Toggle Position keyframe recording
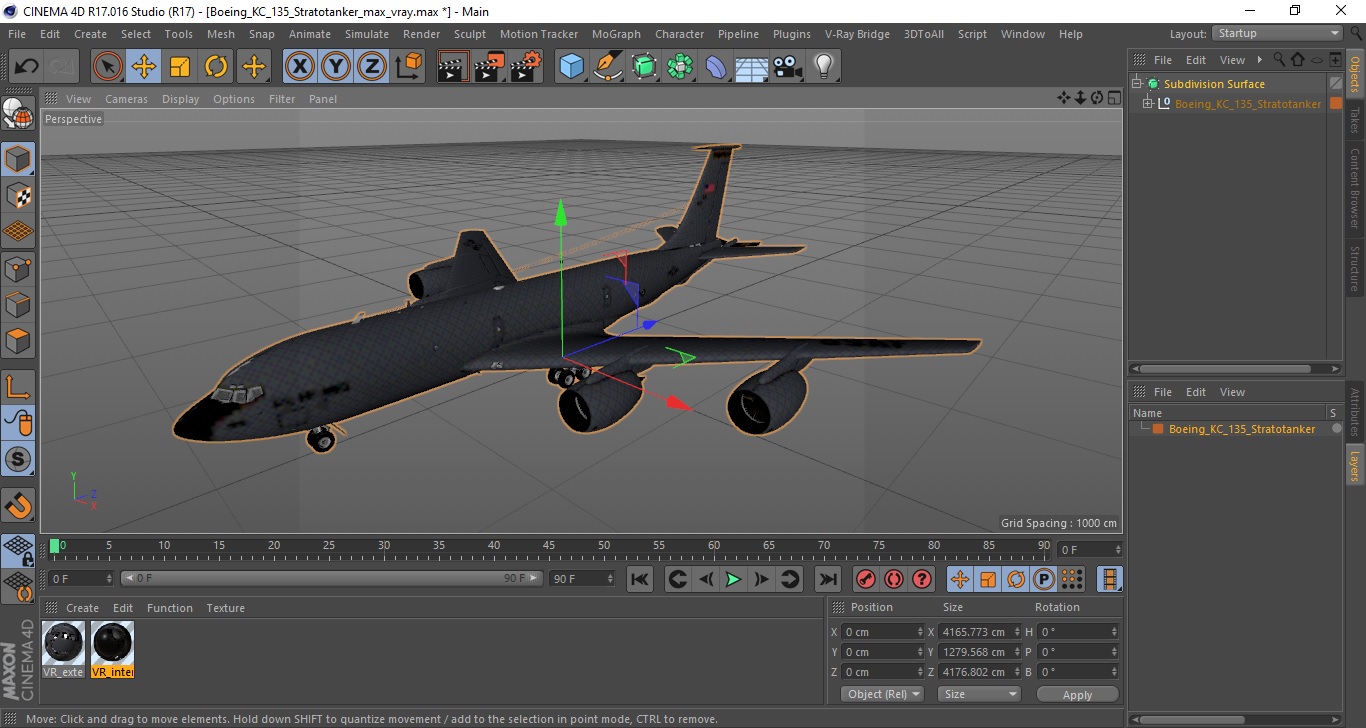 tap(960, 579)
